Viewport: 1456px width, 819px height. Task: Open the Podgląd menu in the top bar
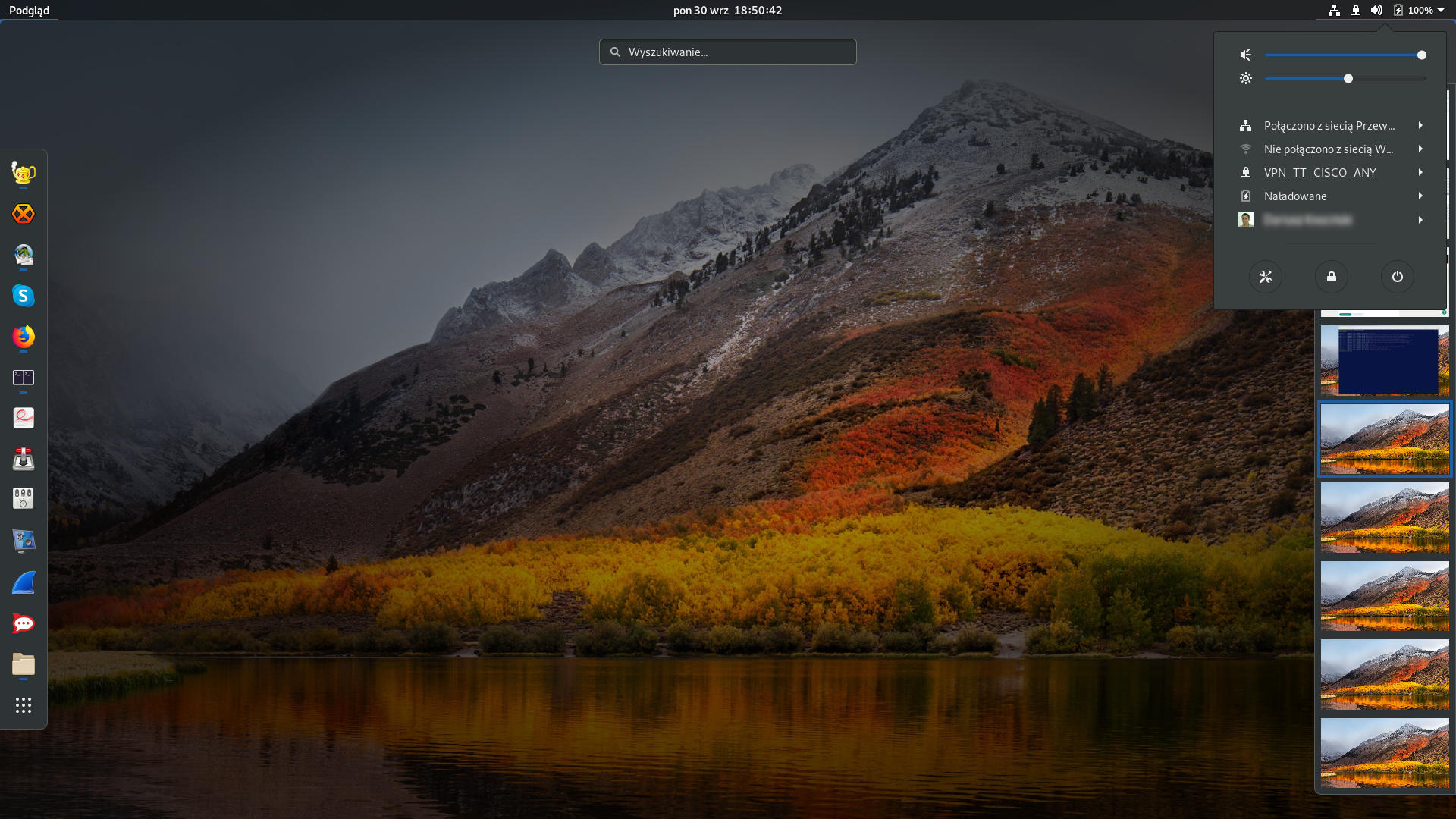(29, 11)
